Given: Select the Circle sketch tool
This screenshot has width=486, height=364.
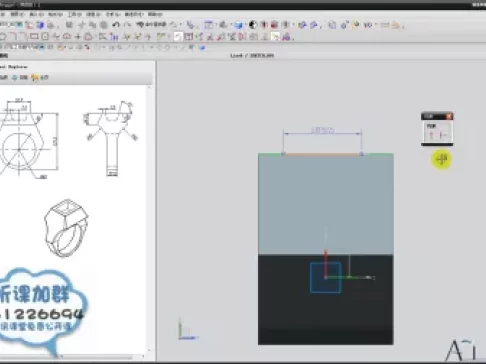Looking at the screenshot, I should pos(45,36).
